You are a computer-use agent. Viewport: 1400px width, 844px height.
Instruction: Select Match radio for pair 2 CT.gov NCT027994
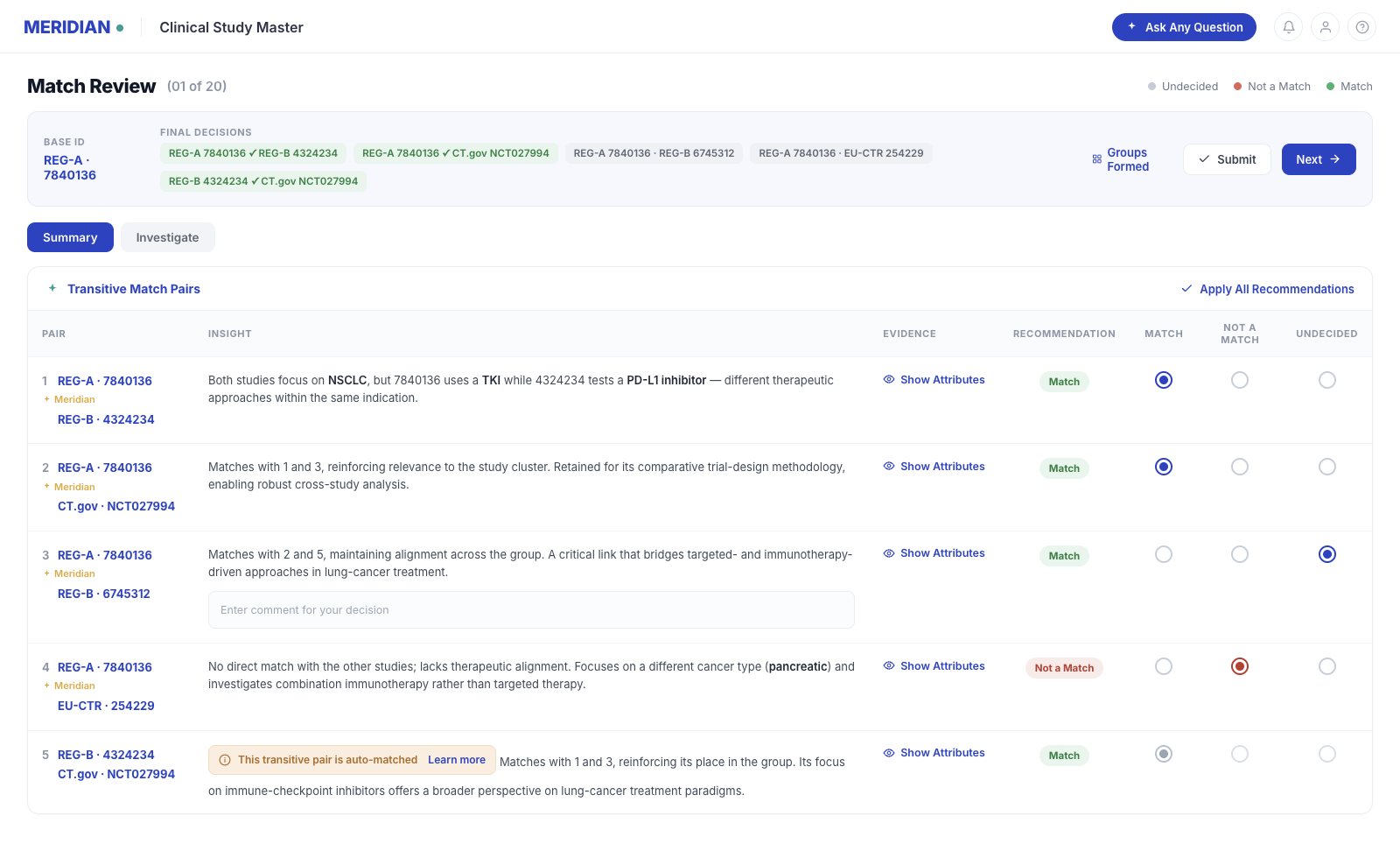click(x=1164, y=467)
